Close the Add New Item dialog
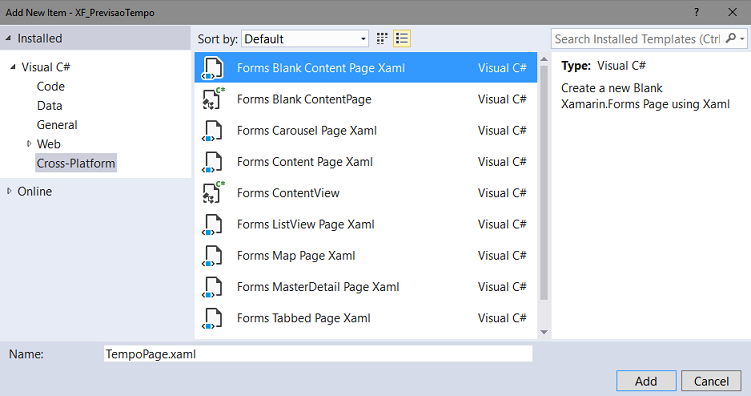This screenshot has width=751, height=396. click(732, 12)
